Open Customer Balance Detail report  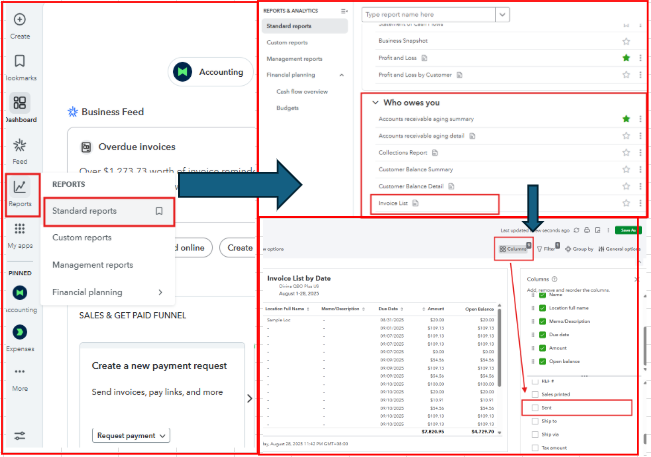click(411, 186)
